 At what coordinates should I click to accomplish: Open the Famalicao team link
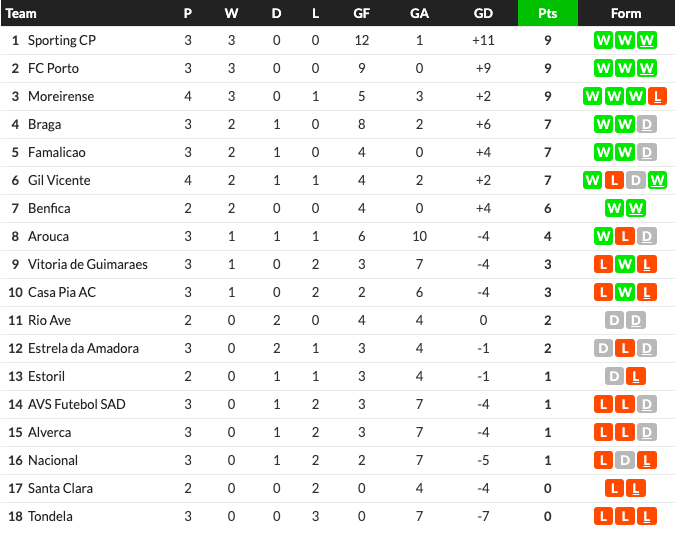(57, 152)
